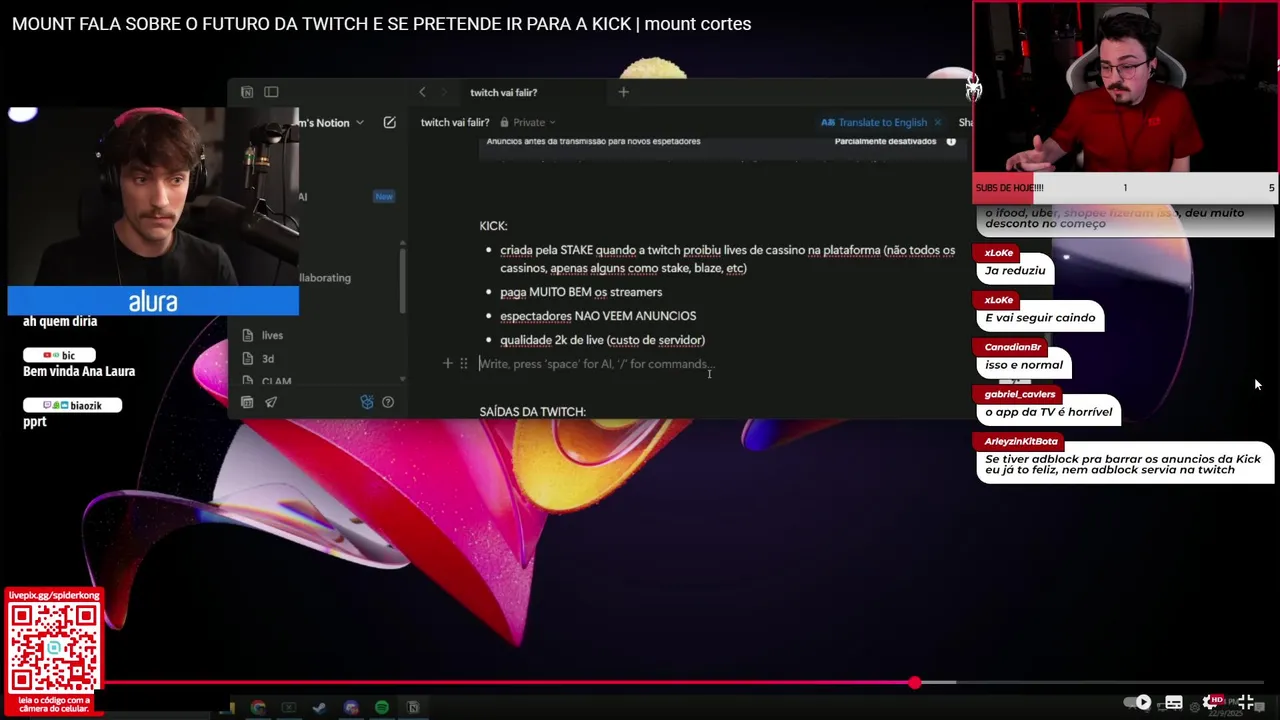Viewport: 1280px width, 720px height.
Task: Click 'Bem vinda Ana Laura' chat message
Action: point(79,371)
